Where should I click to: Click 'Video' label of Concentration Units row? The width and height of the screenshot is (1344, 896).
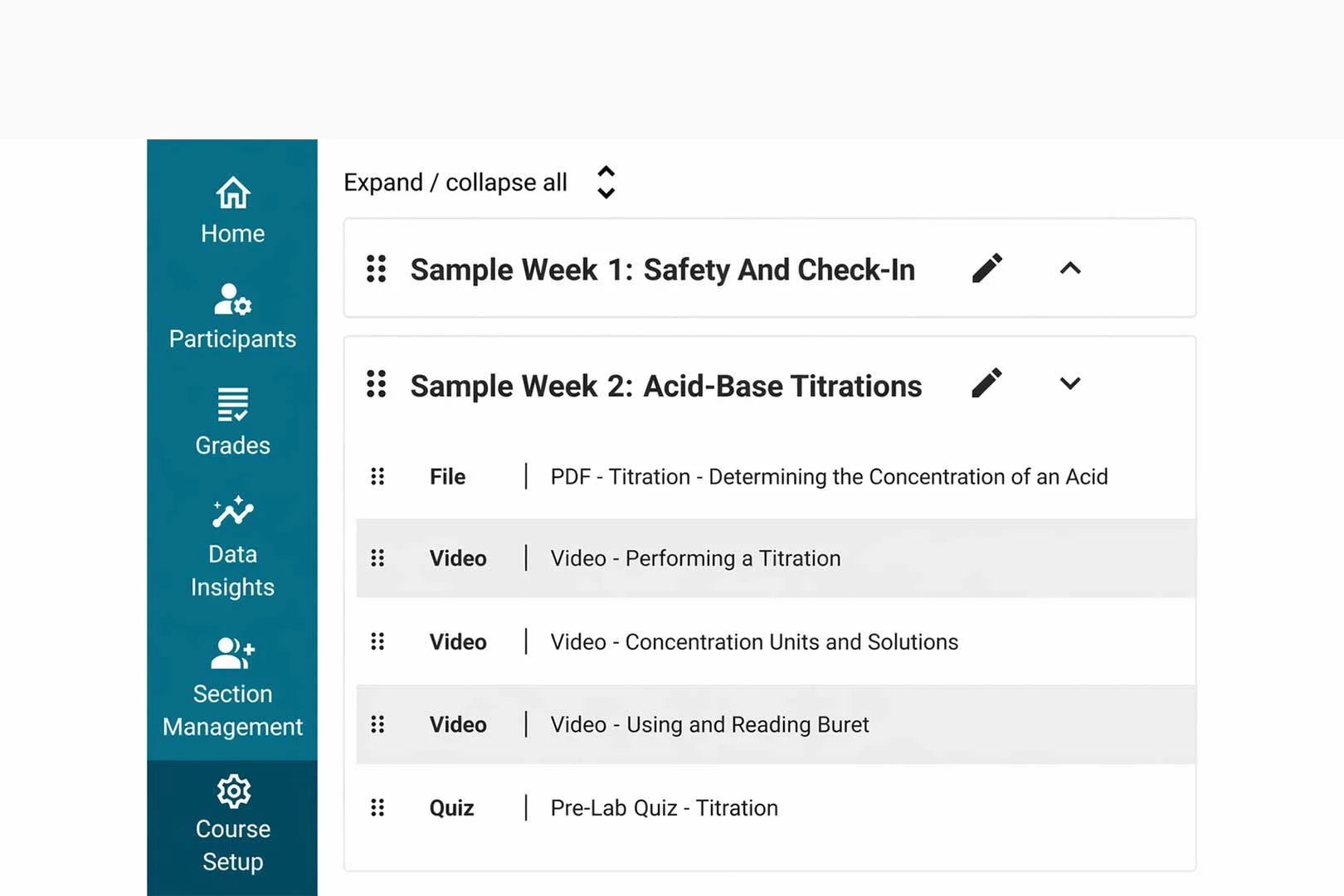click(x=458, y=642)
